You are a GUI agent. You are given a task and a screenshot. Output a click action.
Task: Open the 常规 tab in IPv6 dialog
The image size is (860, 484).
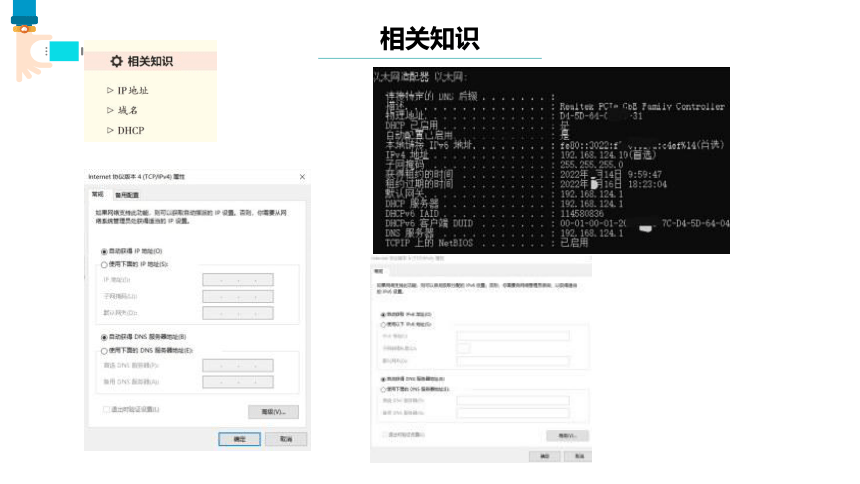point(378,271)
